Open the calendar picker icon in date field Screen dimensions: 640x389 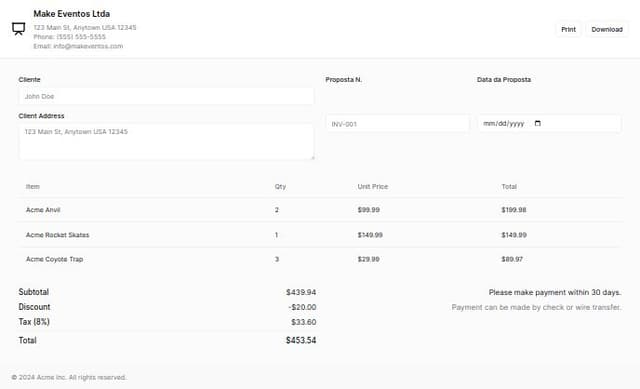point(538,123)
